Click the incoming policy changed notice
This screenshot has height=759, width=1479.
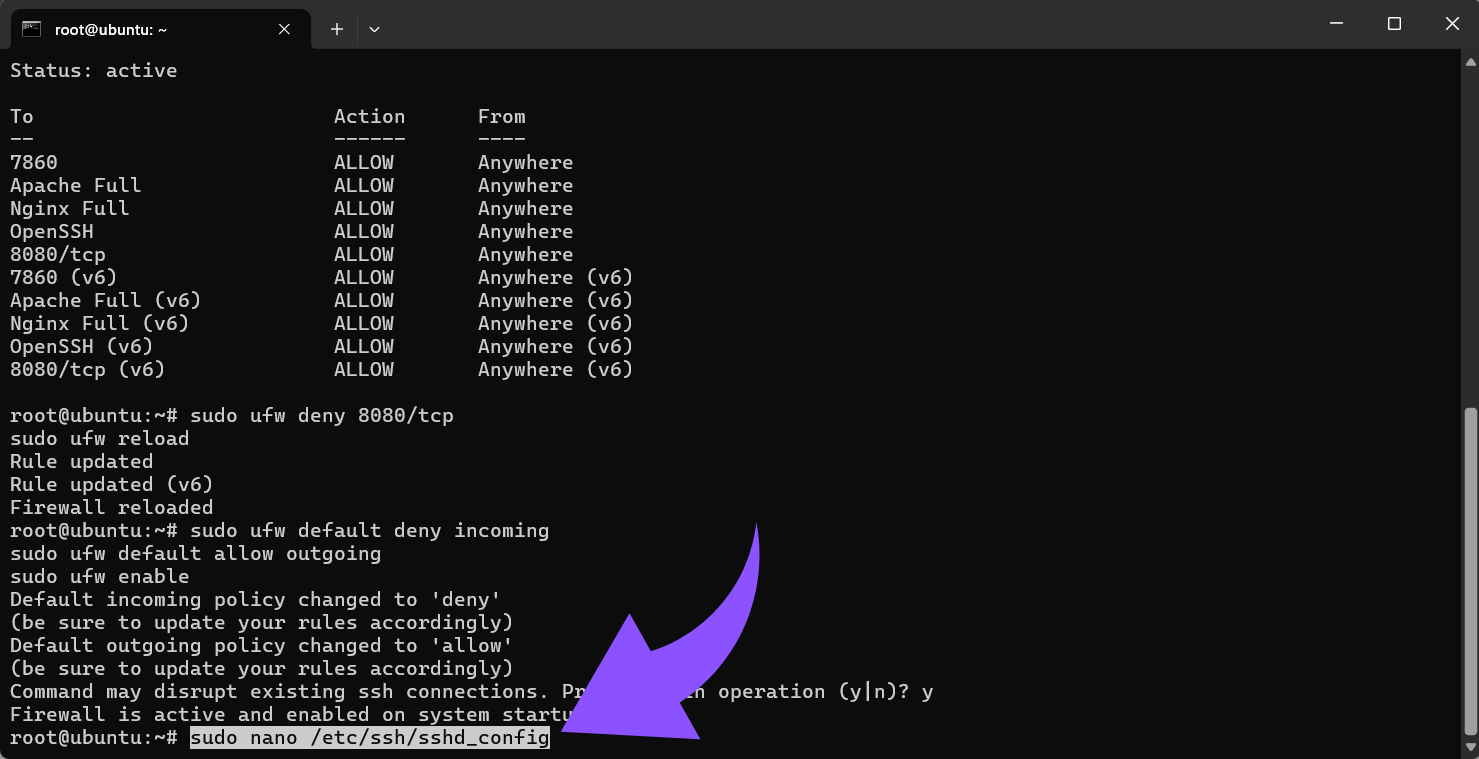click(x=253, y=599)
